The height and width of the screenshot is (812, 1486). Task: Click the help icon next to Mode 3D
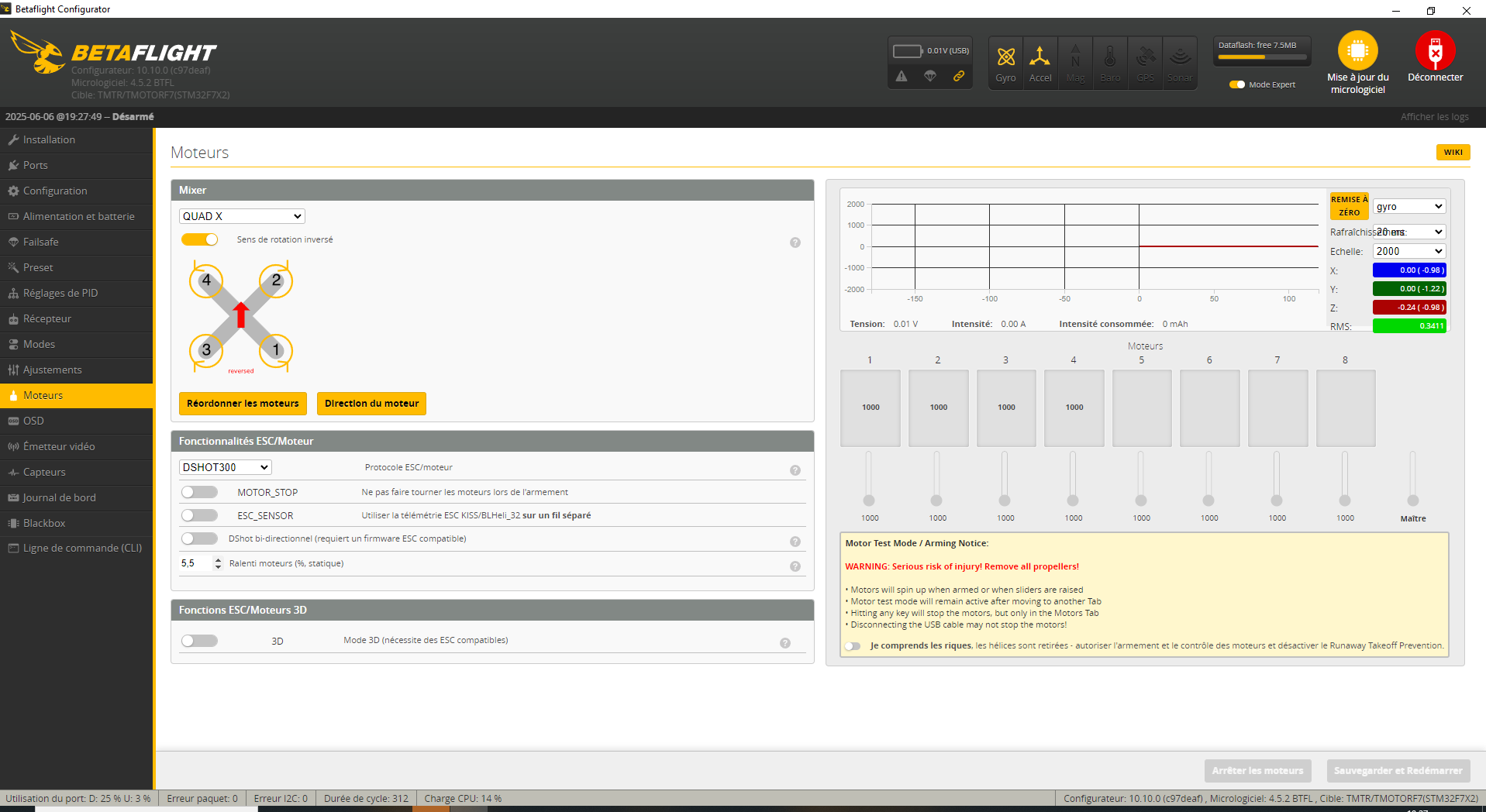(x=784, y=643)
